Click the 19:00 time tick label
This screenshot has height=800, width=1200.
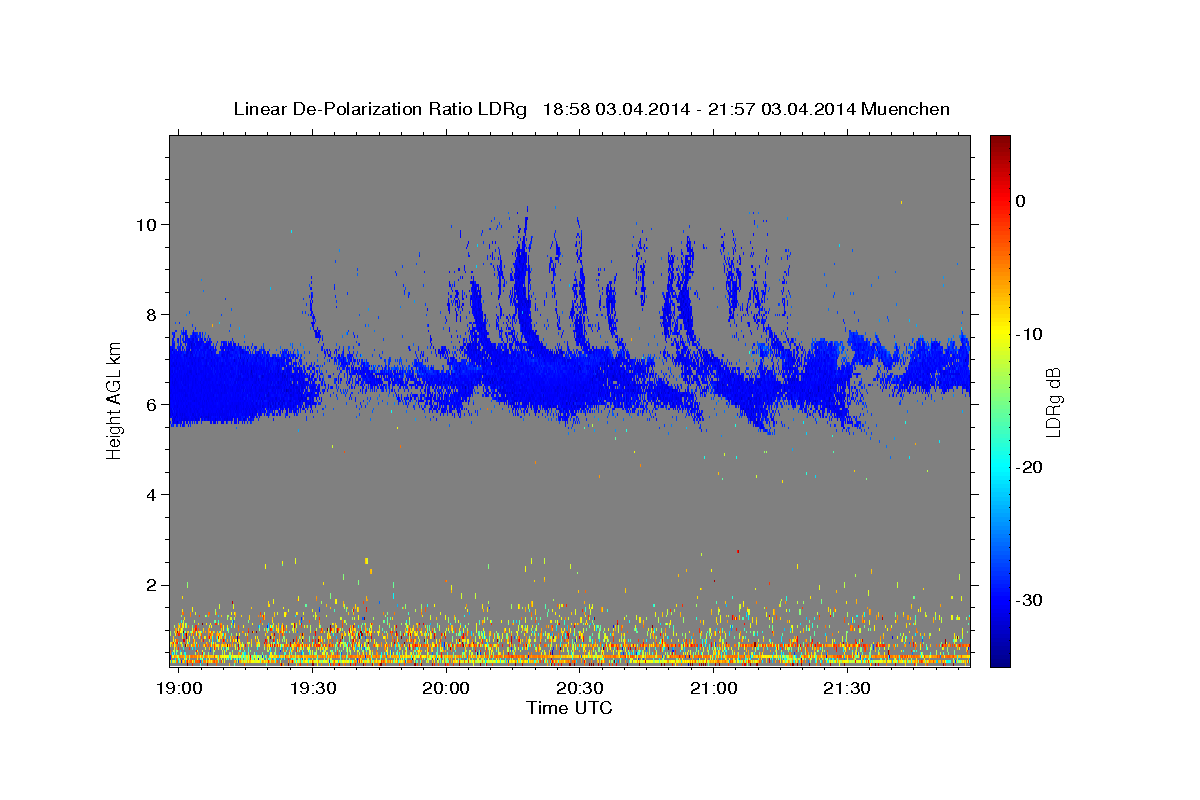click(x=180, y=689)
